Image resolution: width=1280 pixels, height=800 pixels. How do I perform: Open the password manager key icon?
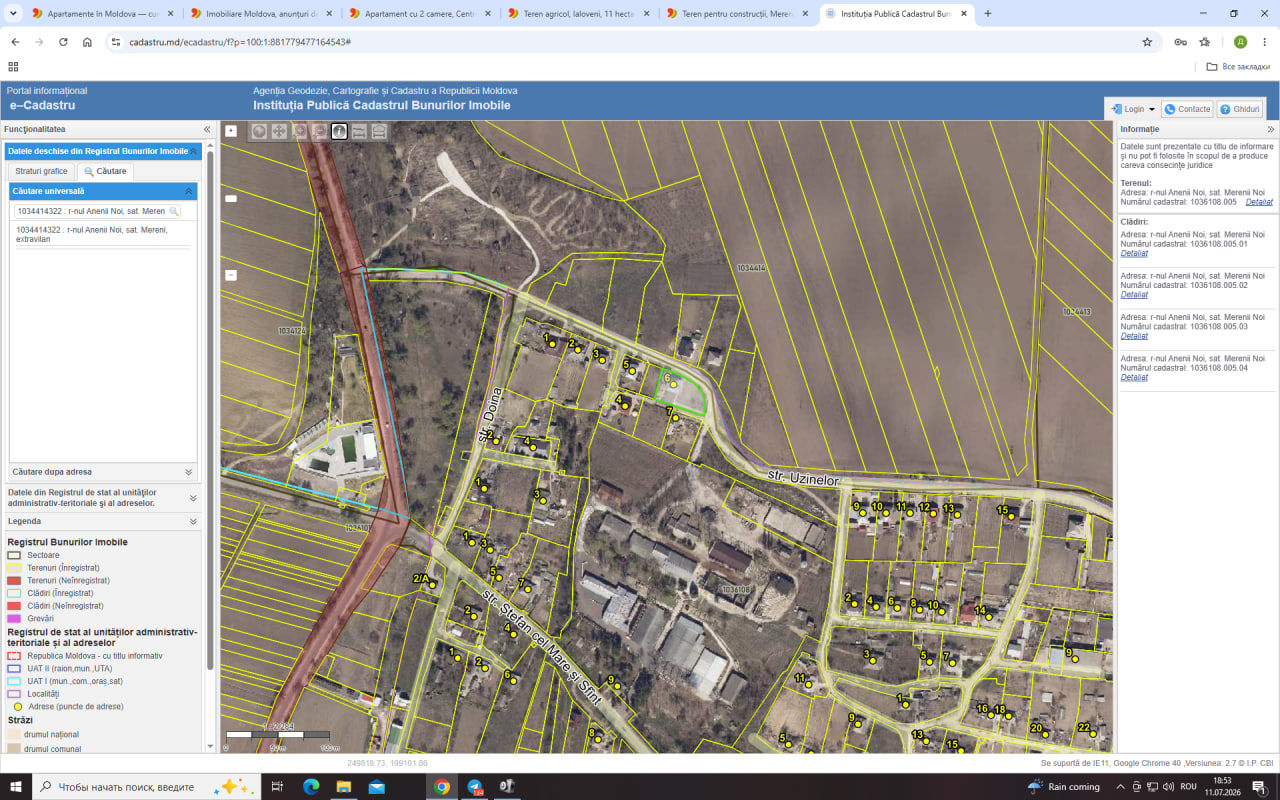pos(1180,42)
